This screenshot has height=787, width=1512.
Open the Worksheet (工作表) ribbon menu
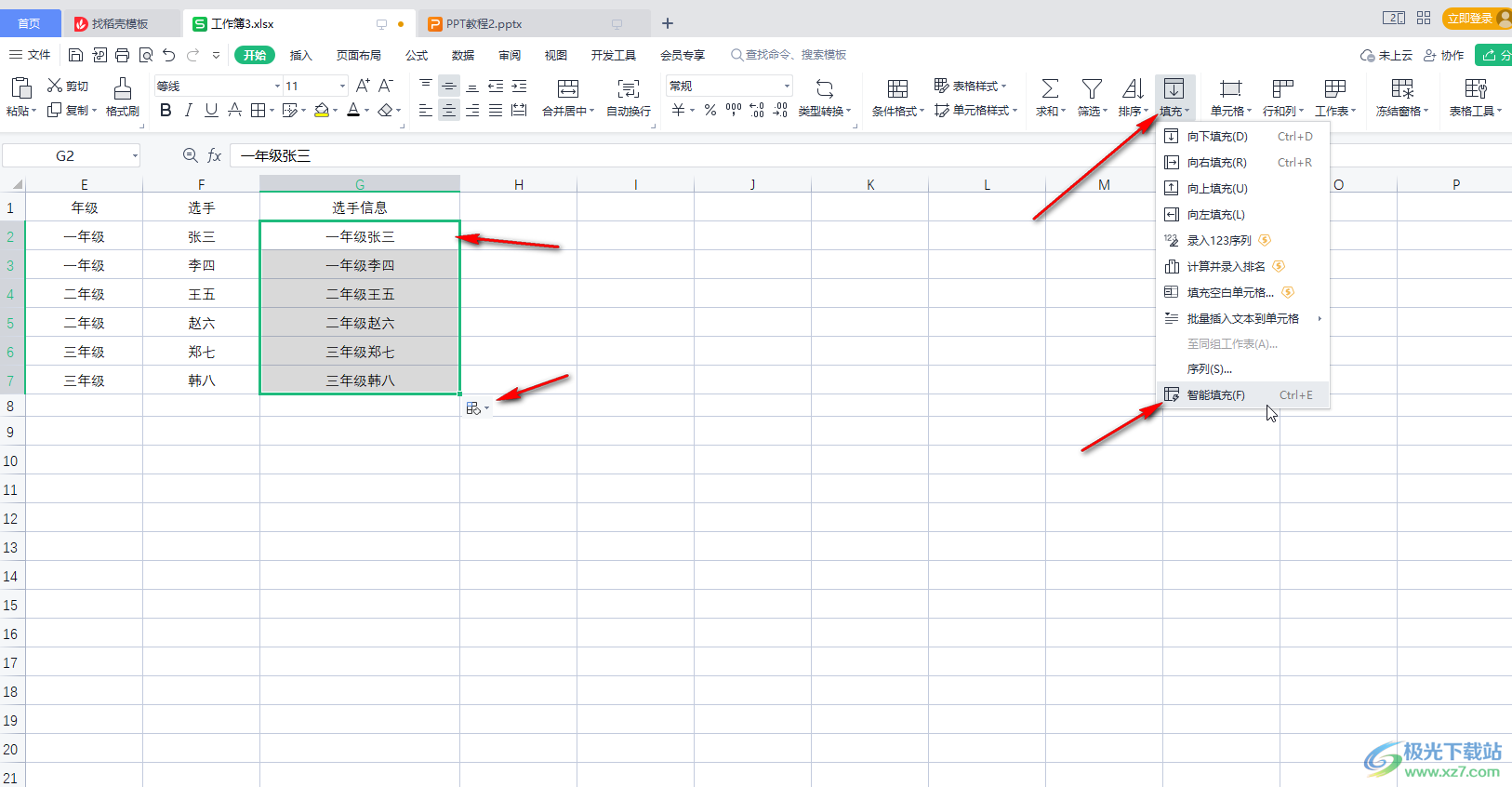tap(1335, 98)
